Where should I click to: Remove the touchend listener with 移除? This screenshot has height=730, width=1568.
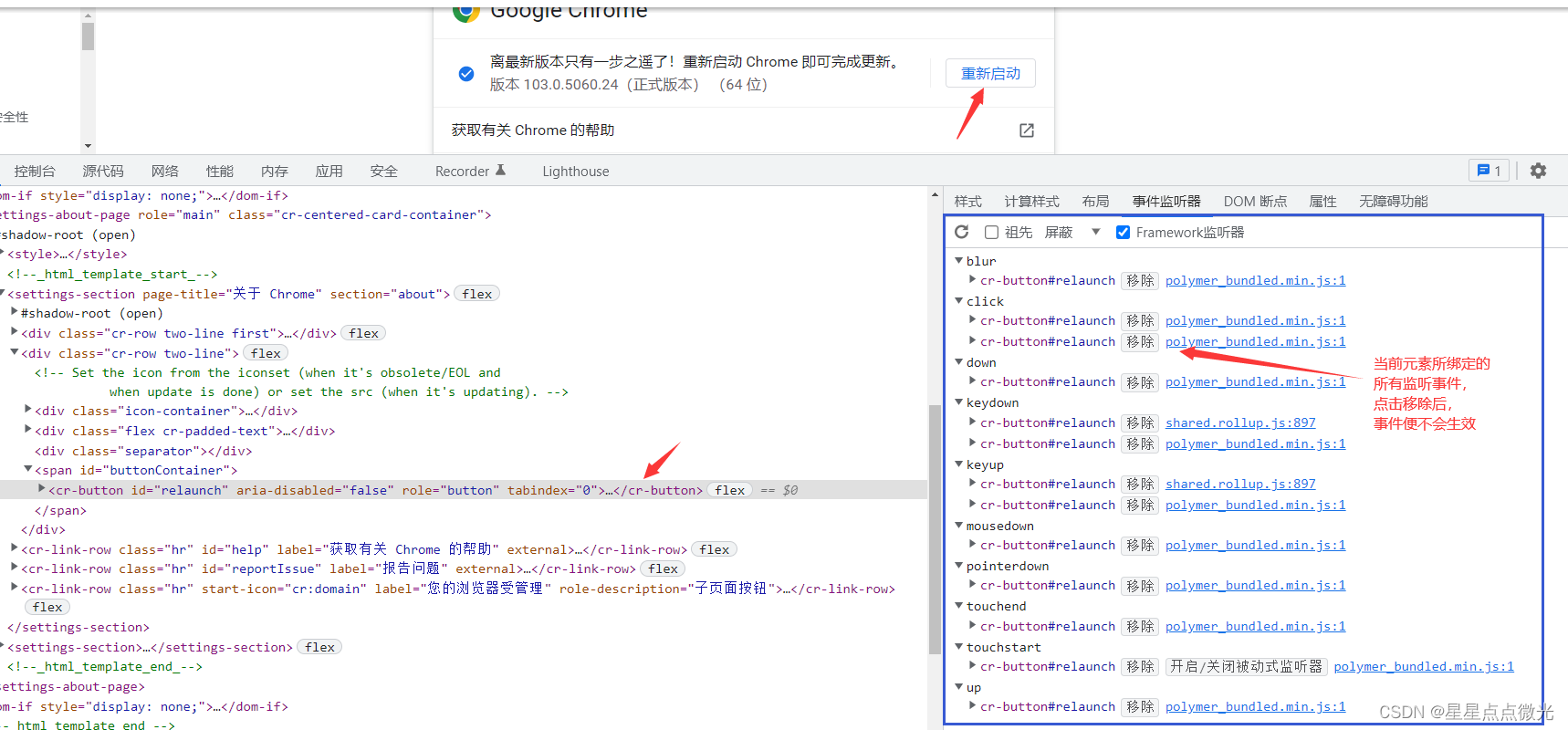1140,627
